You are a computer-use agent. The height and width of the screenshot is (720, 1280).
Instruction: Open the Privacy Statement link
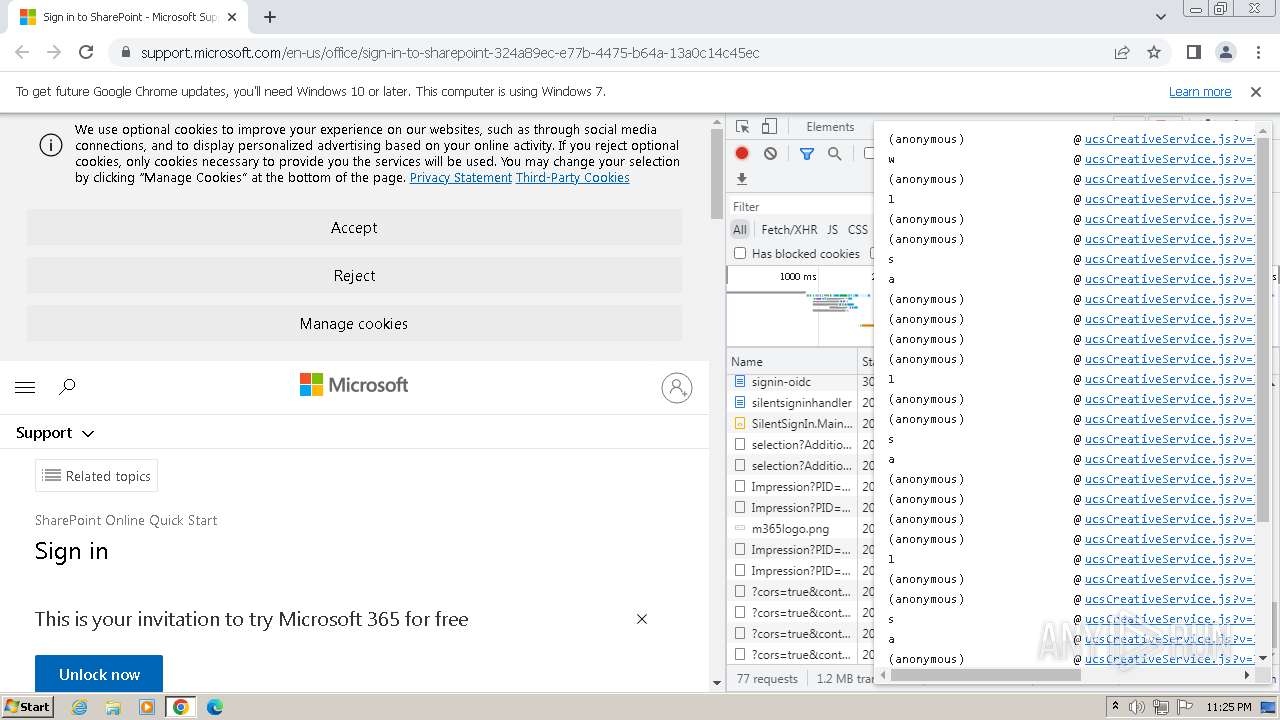[x=461, y=178]
